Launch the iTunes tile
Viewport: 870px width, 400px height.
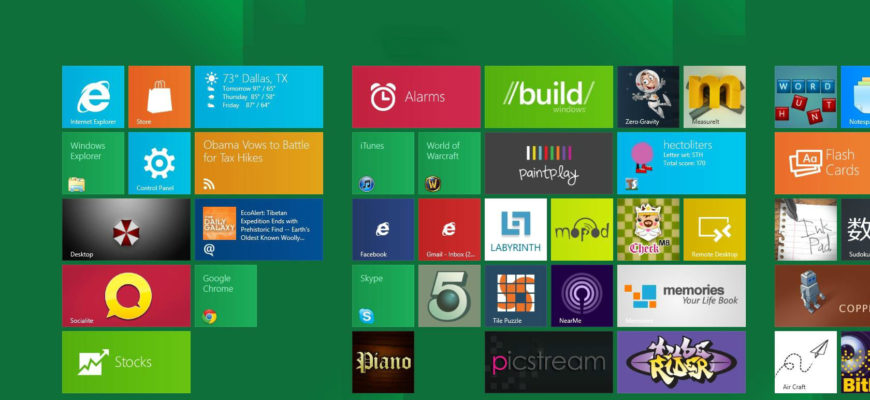tap(383, 163)
